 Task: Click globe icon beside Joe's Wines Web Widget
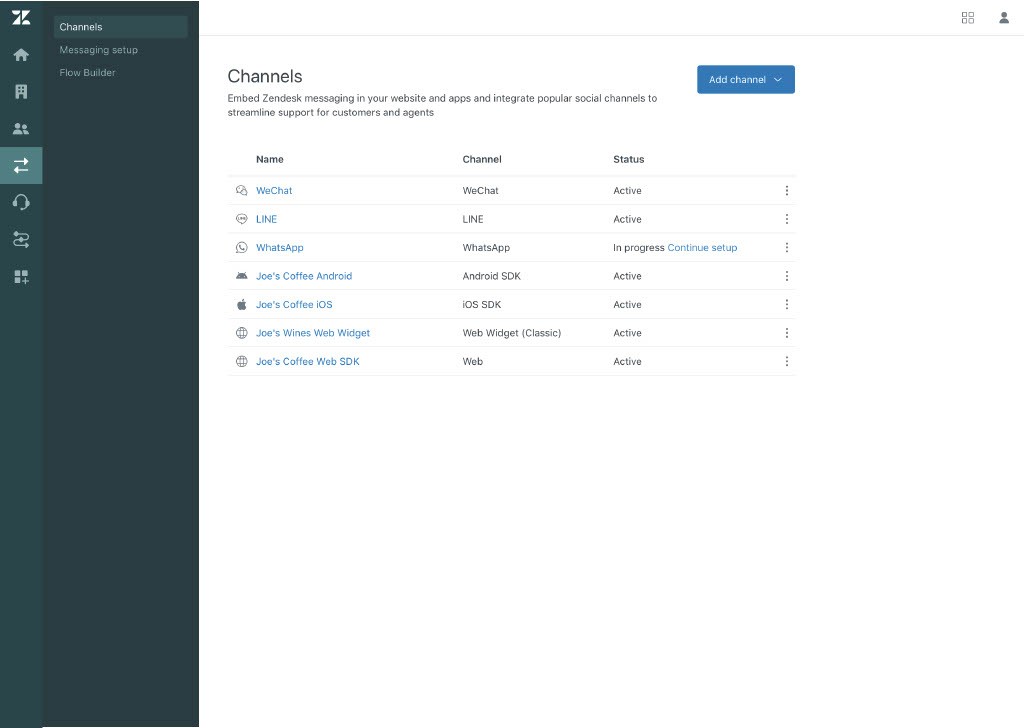click(242, 333)
